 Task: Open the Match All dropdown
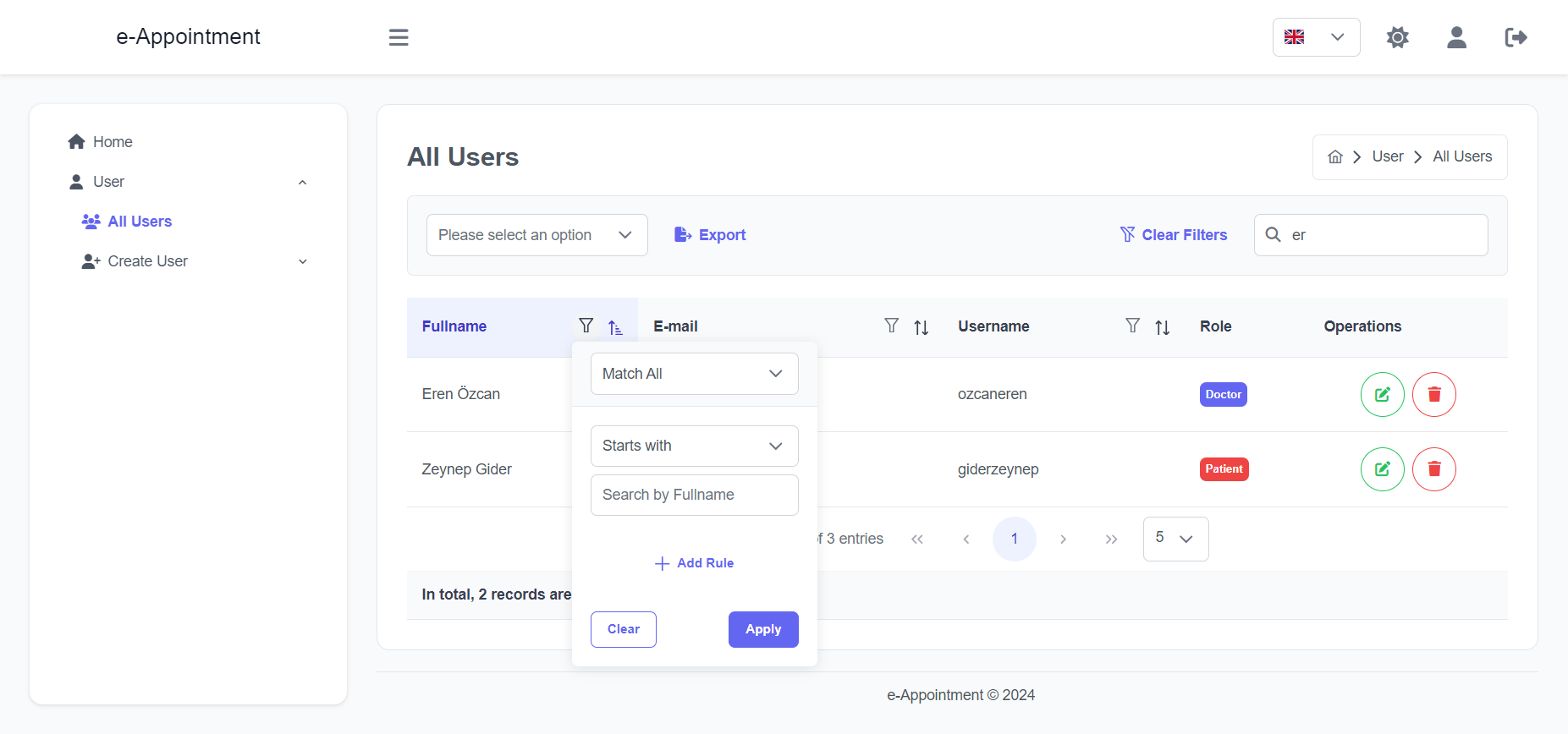point(694,374)
